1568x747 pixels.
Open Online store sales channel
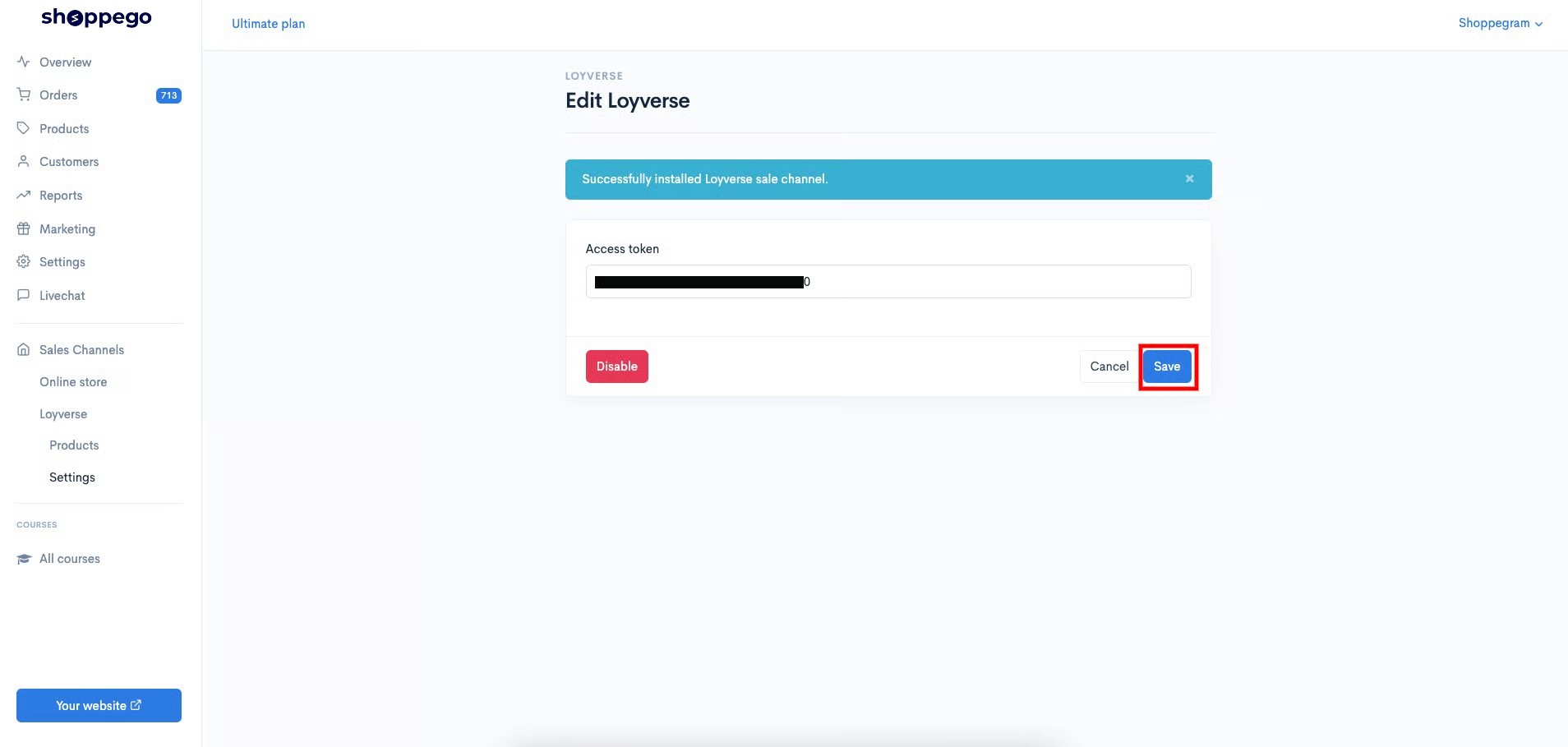[x=73, y=382]
